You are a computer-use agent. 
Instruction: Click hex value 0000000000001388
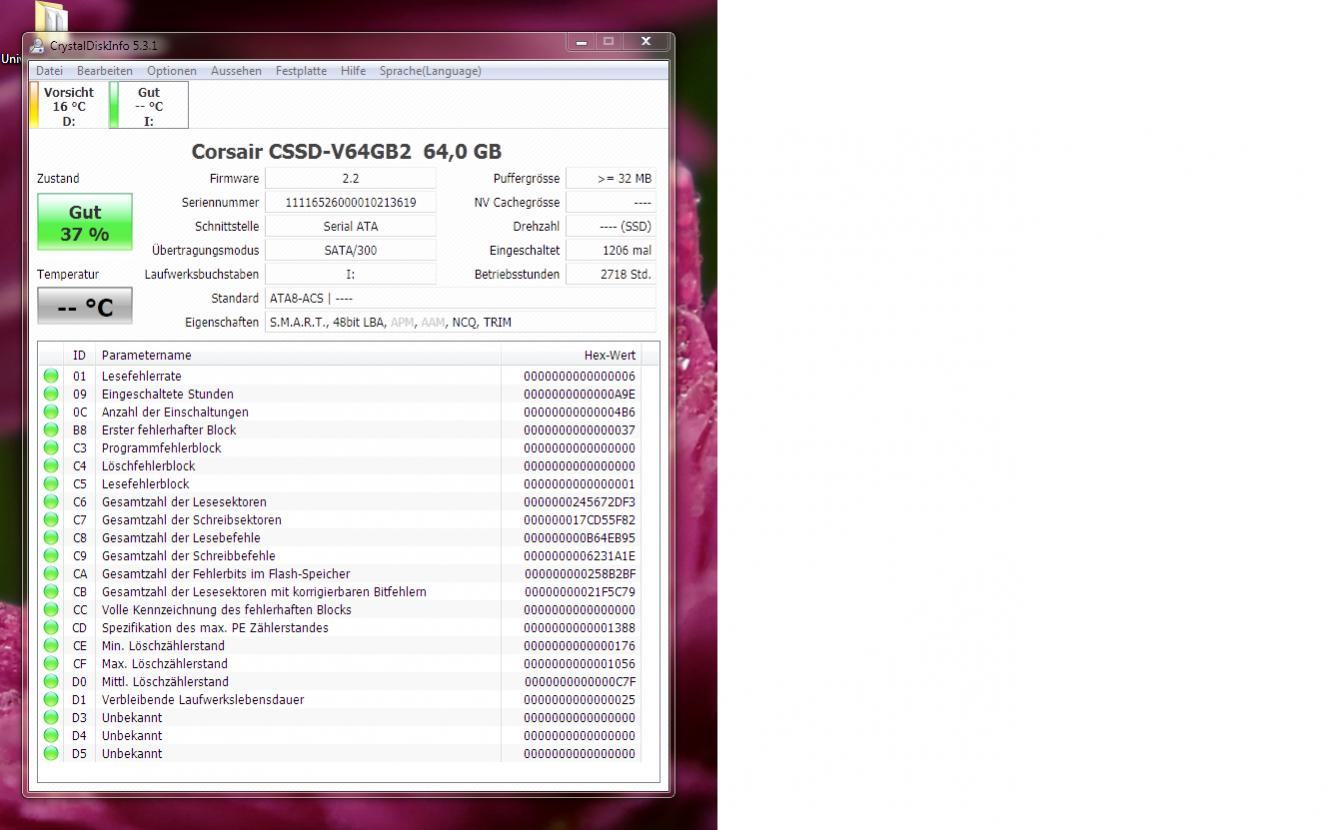[579, 628]
